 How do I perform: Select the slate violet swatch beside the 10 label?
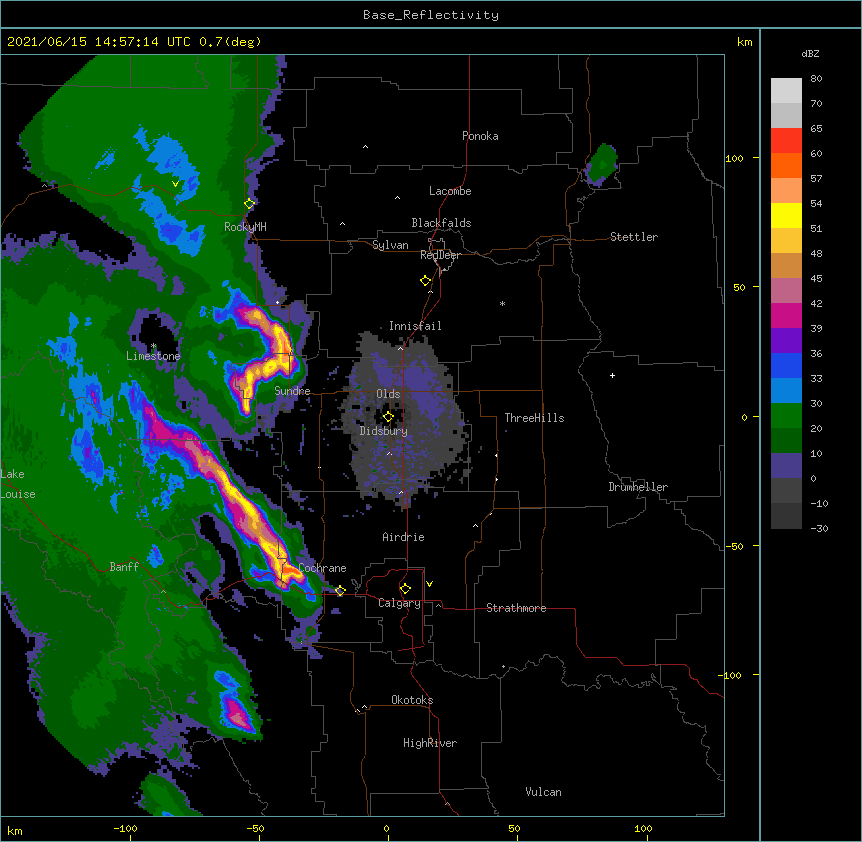[786, 466]
